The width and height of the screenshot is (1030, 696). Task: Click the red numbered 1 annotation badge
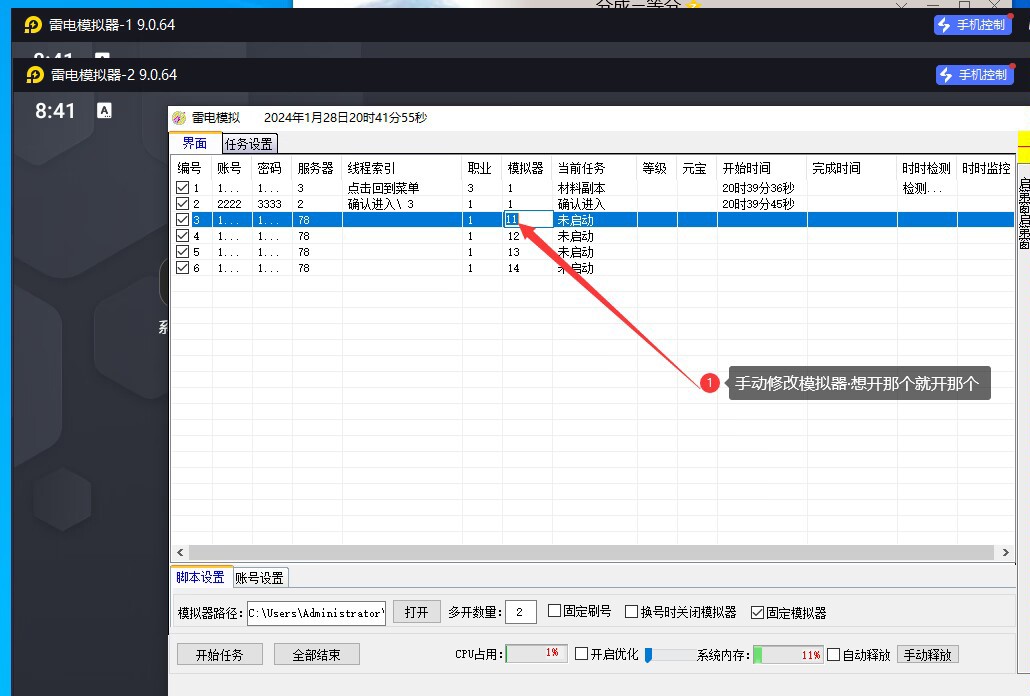710,383
